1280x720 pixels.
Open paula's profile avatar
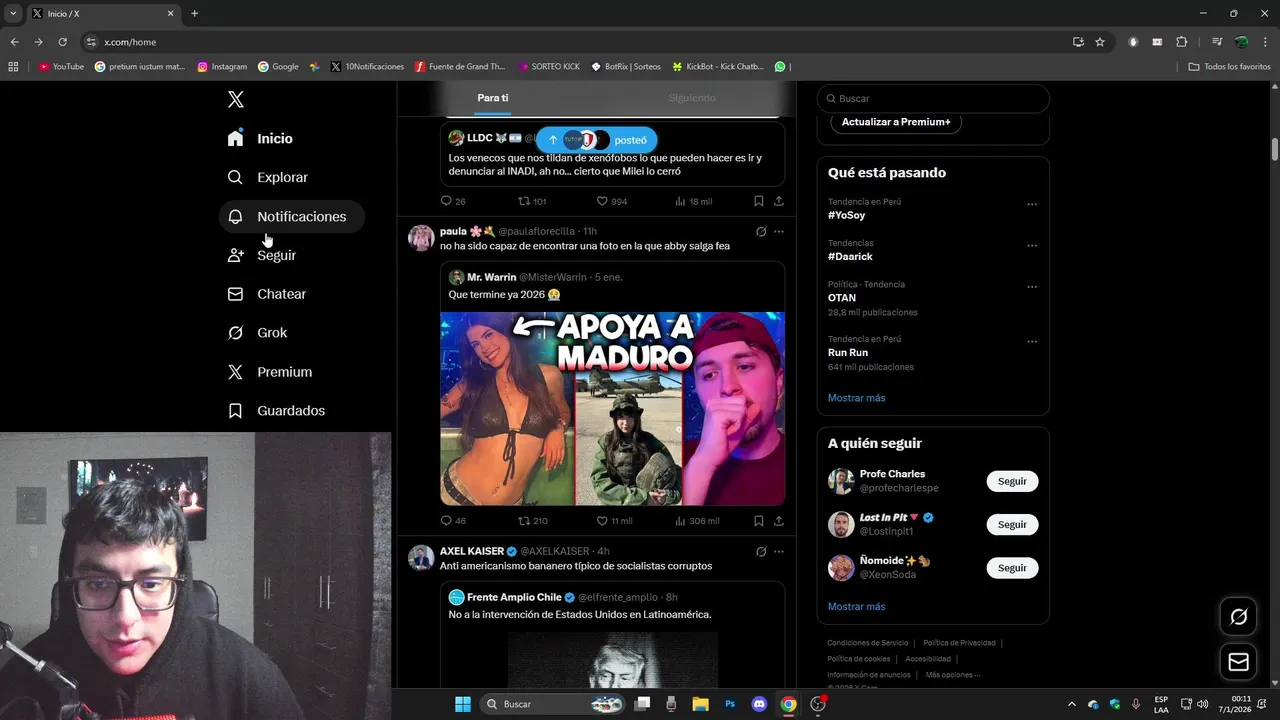tap(421, 238)
